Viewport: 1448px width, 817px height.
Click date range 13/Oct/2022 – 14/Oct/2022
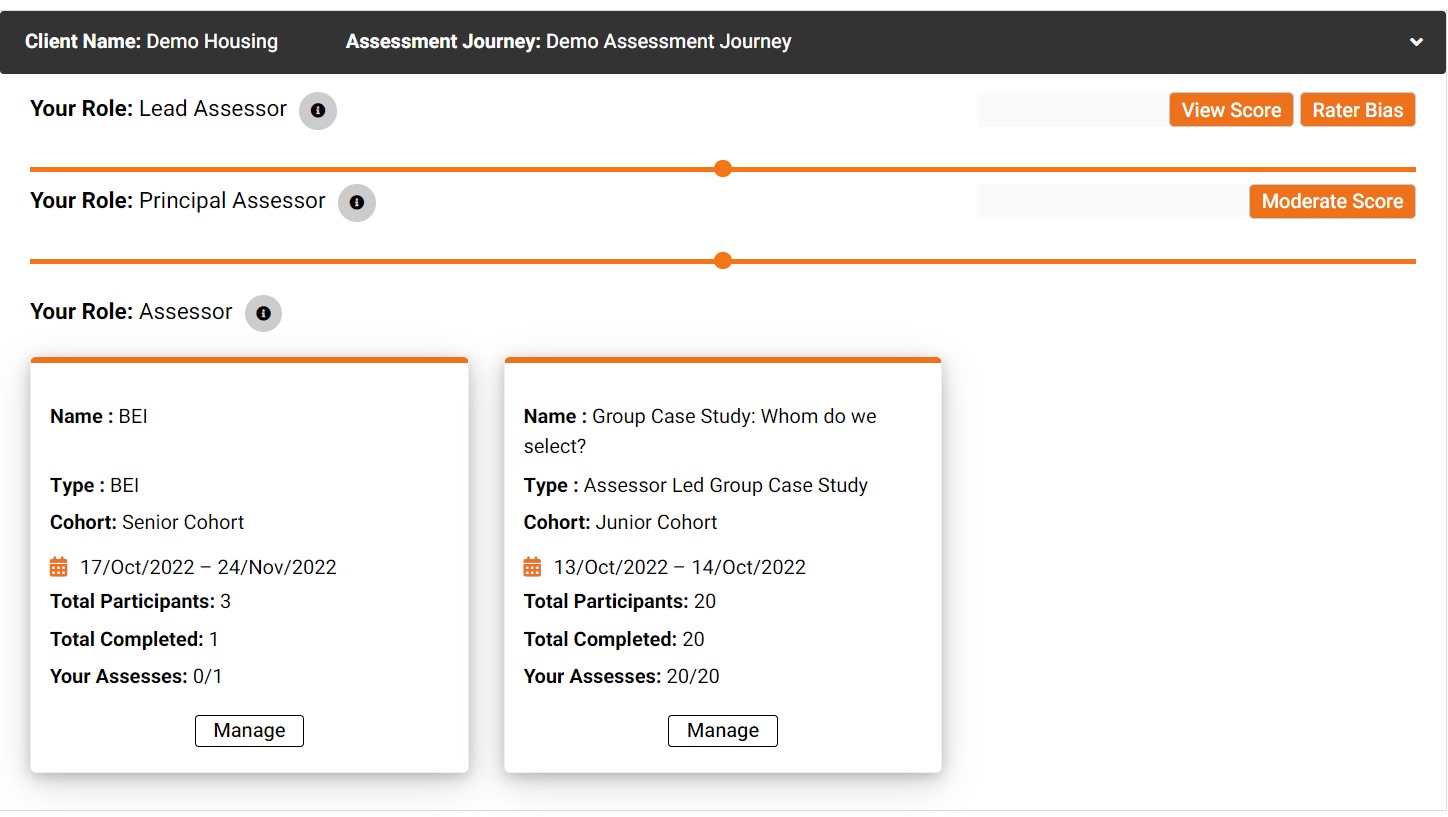pos(680,568)
